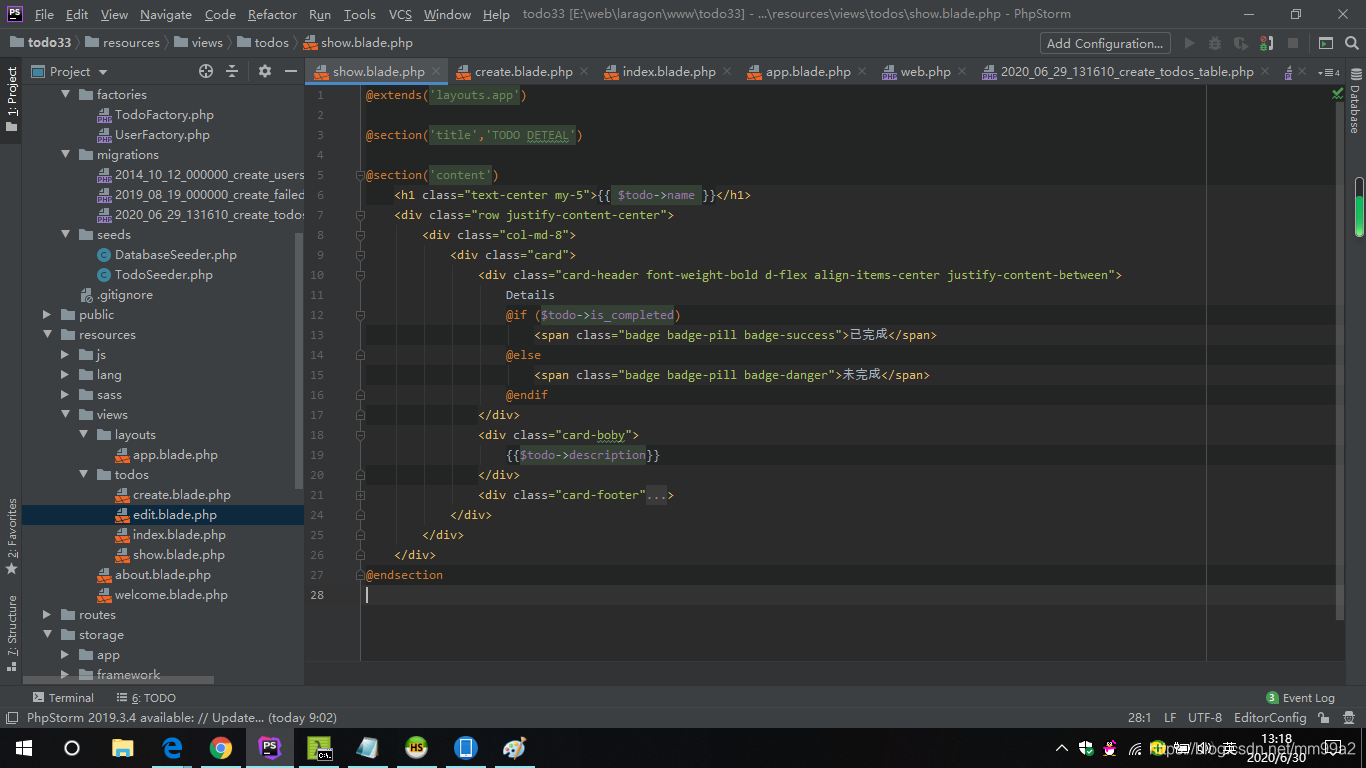
Task: Open the Refactor menu
Action: (x=272, y=14)
